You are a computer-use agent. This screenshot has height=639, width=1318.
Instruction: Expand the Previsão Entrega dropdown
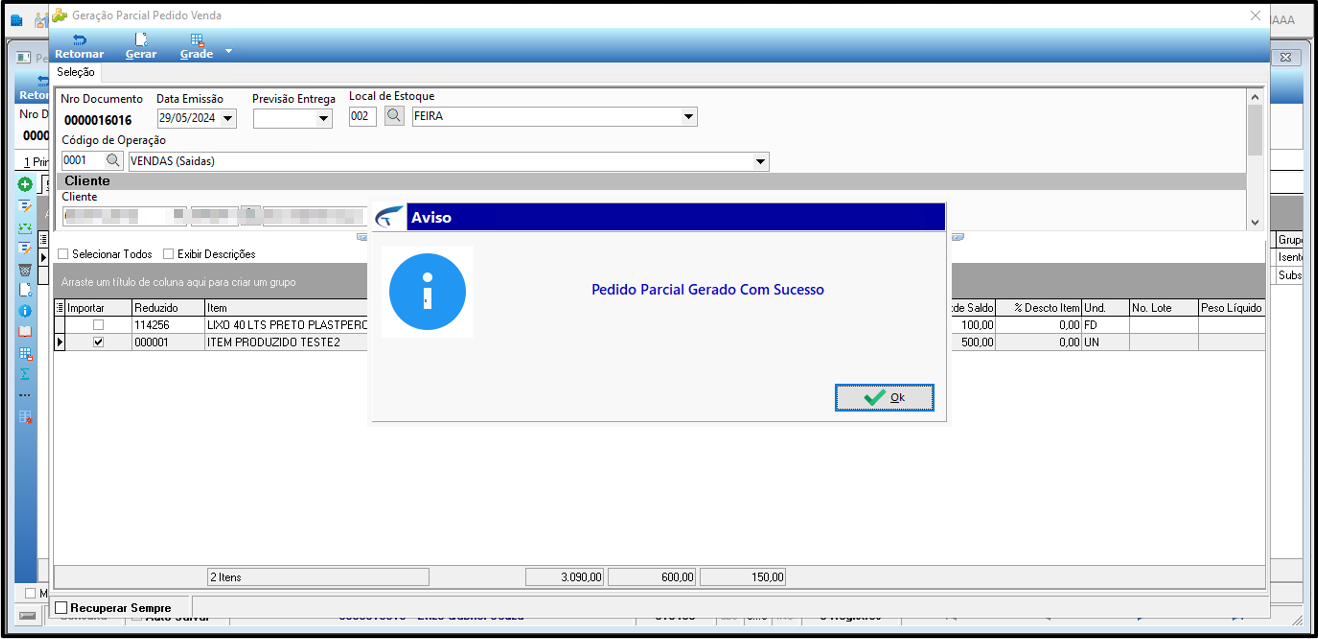tap(324, 119)
